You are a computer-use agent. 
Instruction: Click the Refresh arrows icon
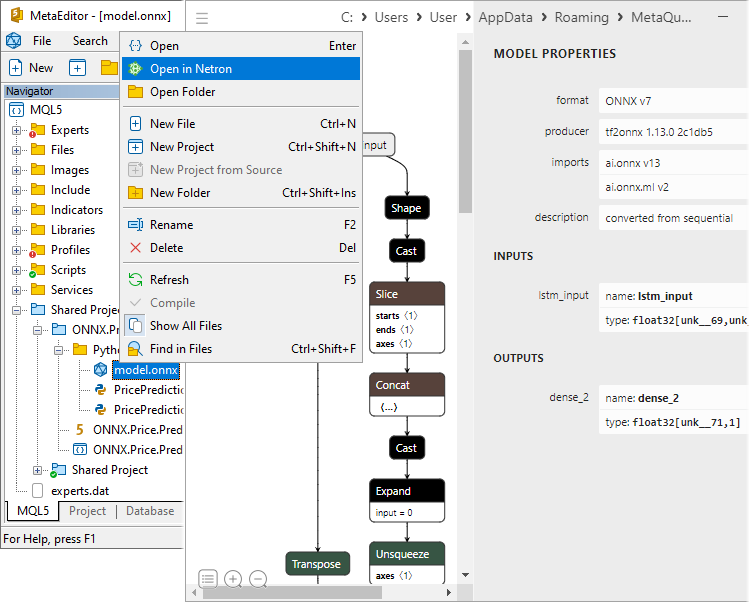pos(135,280)
